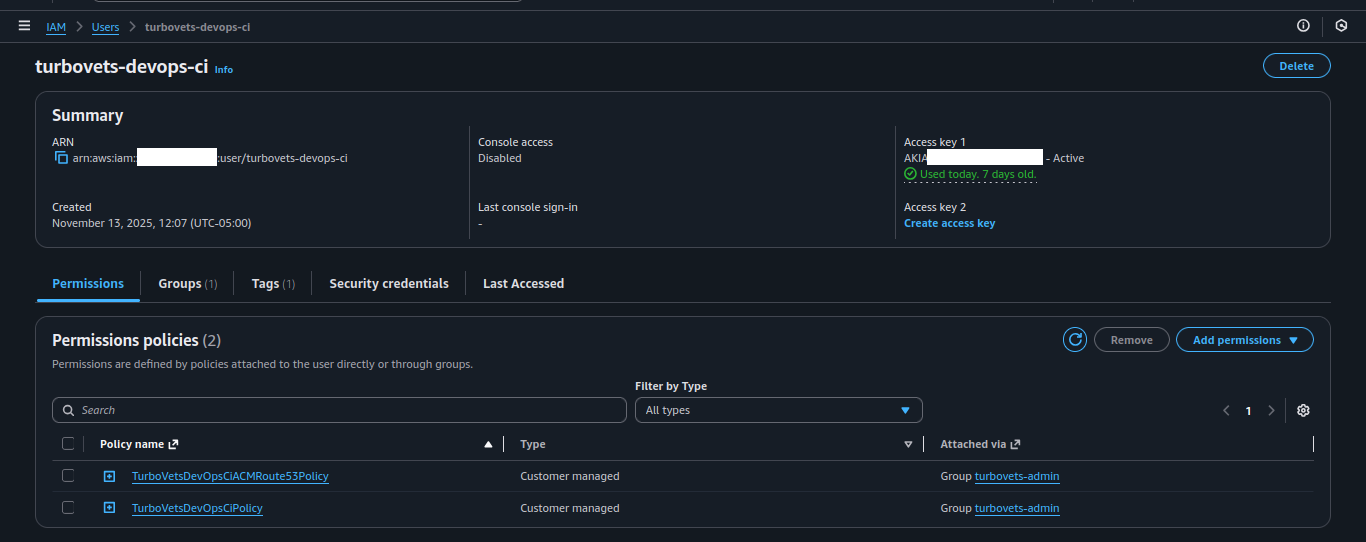
Task: Click the info circle icon in breadcrumb bar
Action: coord(1303,26)
